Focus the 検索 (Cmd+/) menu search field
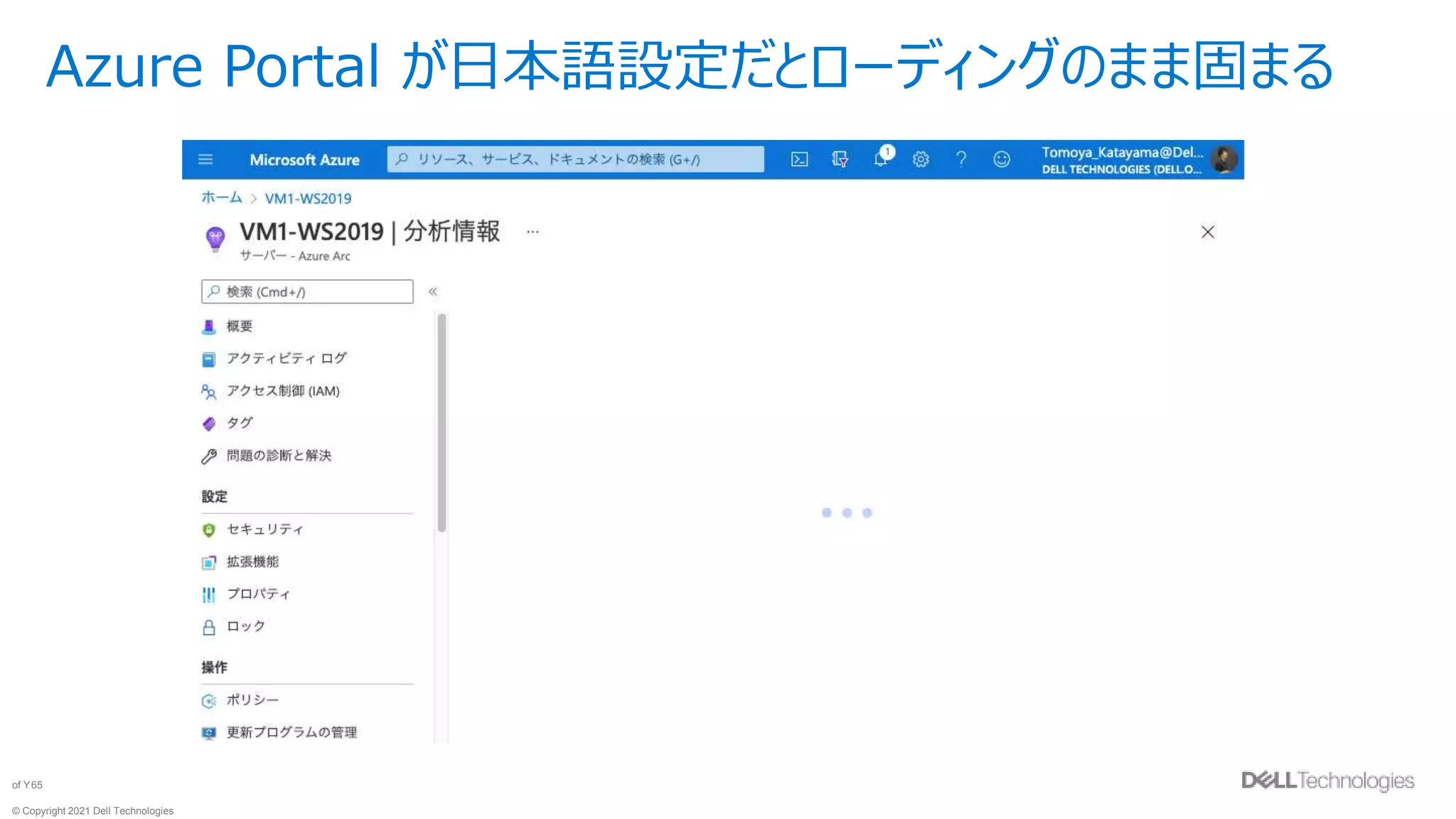The width and height of the screenshot is (1456, 819). click(x=307, y=291)
